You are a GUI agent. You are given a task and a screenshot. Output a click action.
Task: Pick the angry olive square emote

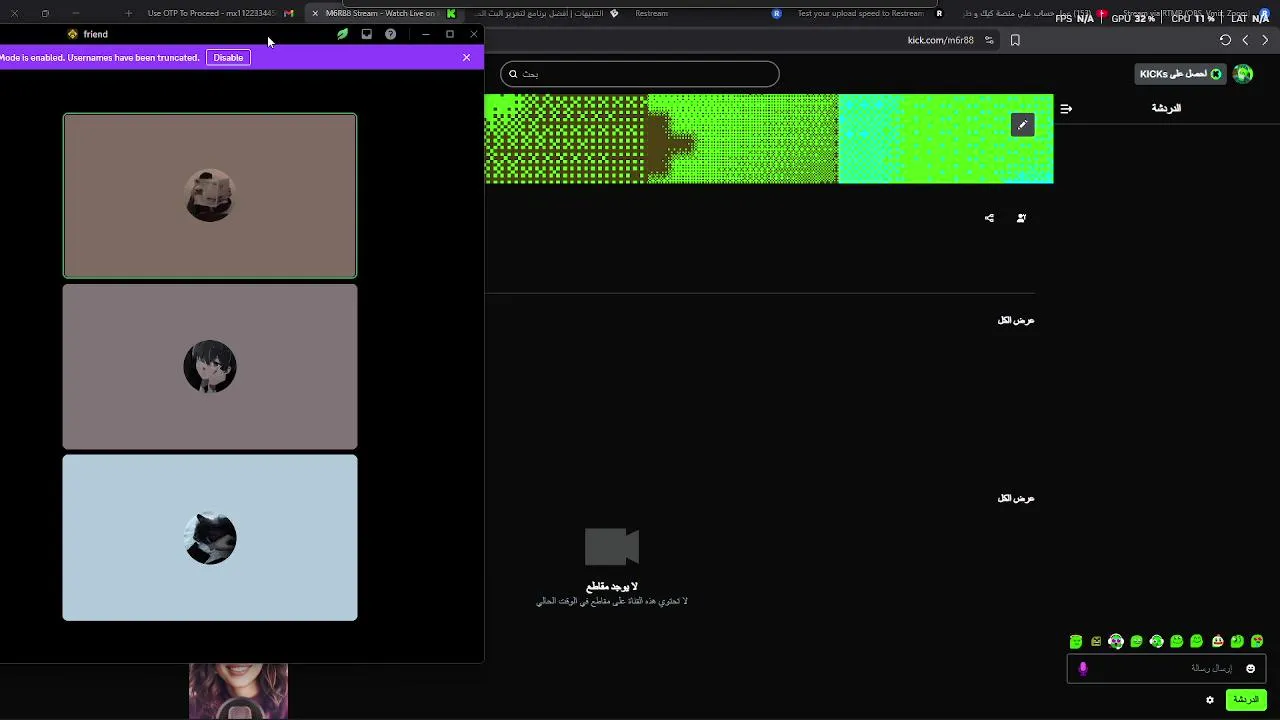click(1096, 642)
